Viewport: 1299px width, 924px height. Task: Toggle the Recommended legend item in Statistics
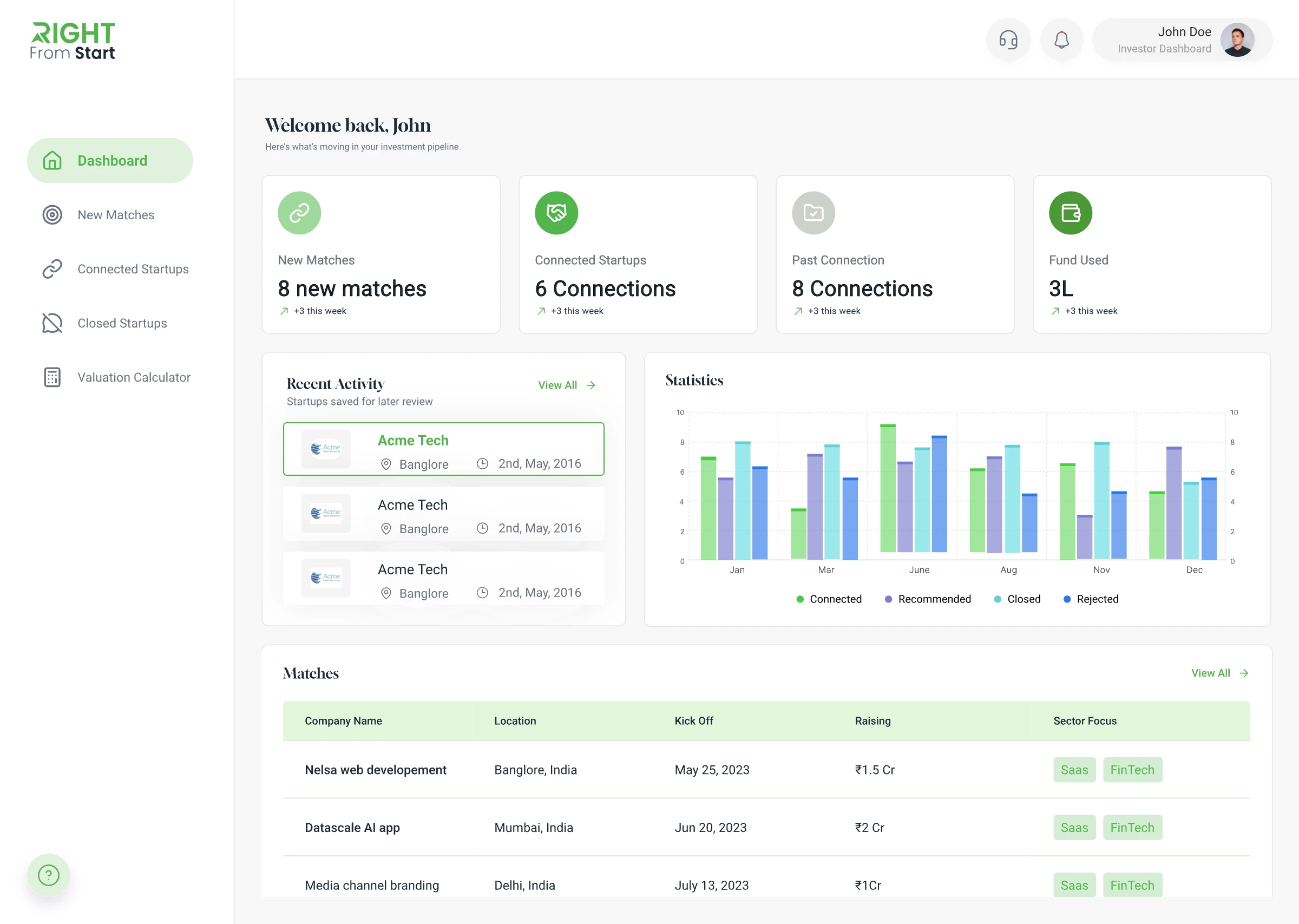[928, 599]
